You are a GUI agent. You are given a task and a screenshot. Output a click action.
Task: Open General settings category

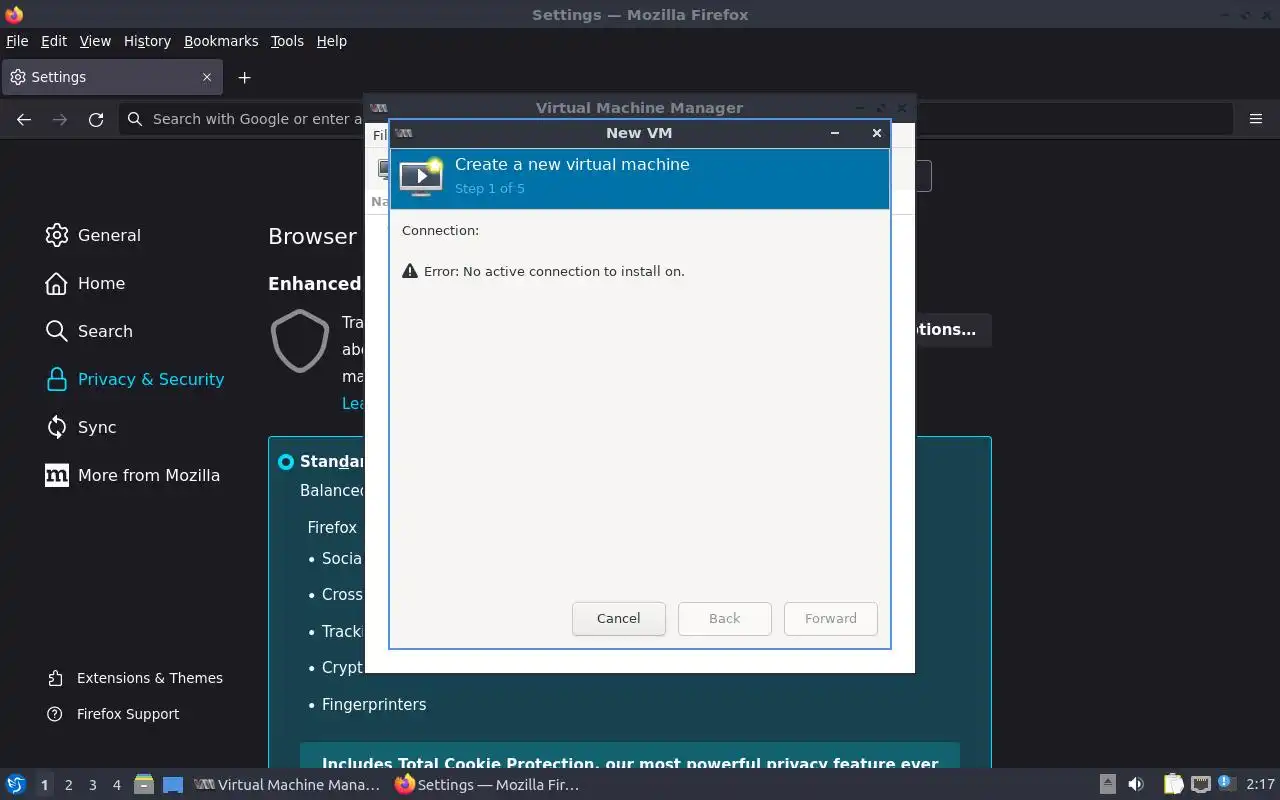click(93, 235)
